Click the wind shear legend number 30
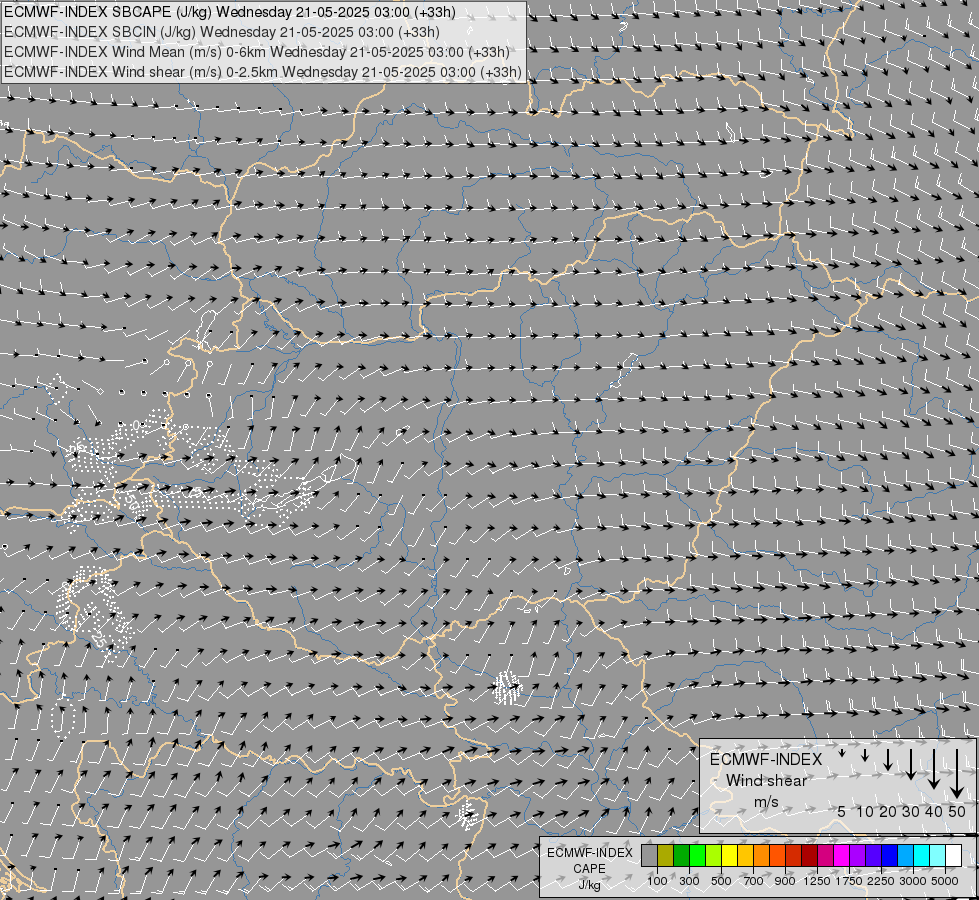The image size is (979, 900). (911, 812)
